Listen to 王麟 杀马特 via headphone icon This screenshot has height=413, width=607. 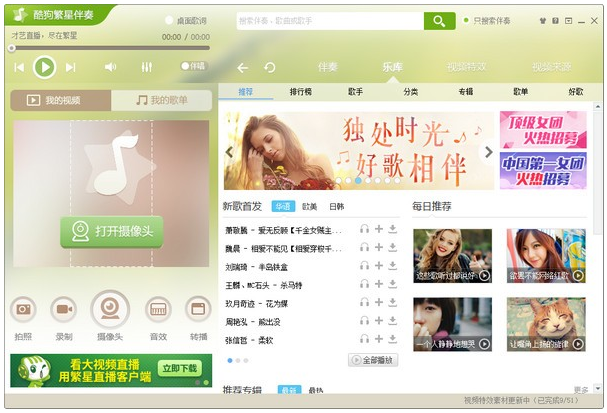click(x=364, y=284)
